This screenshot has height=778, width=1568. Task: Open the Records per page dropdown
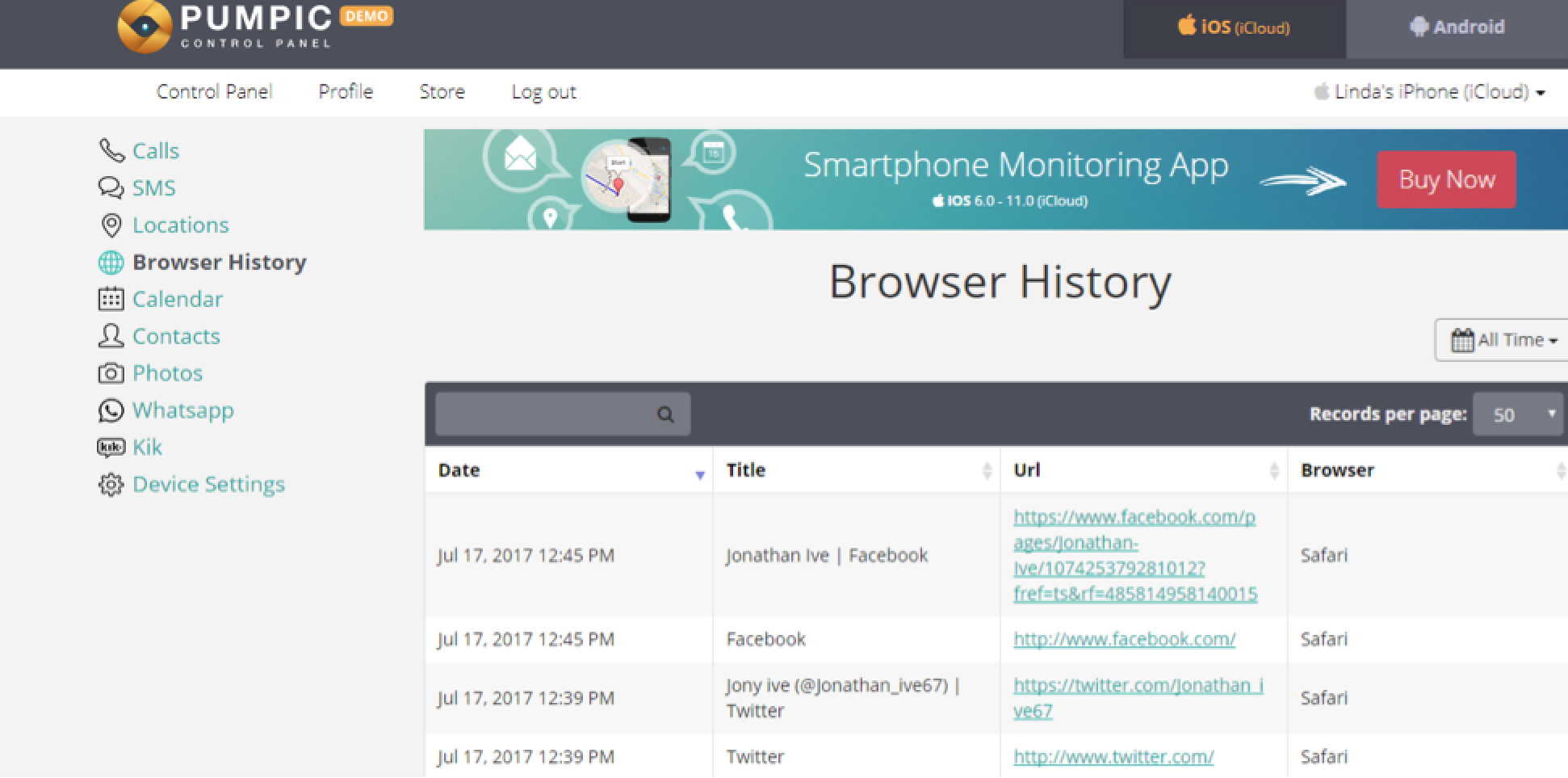coord(1517,414)
